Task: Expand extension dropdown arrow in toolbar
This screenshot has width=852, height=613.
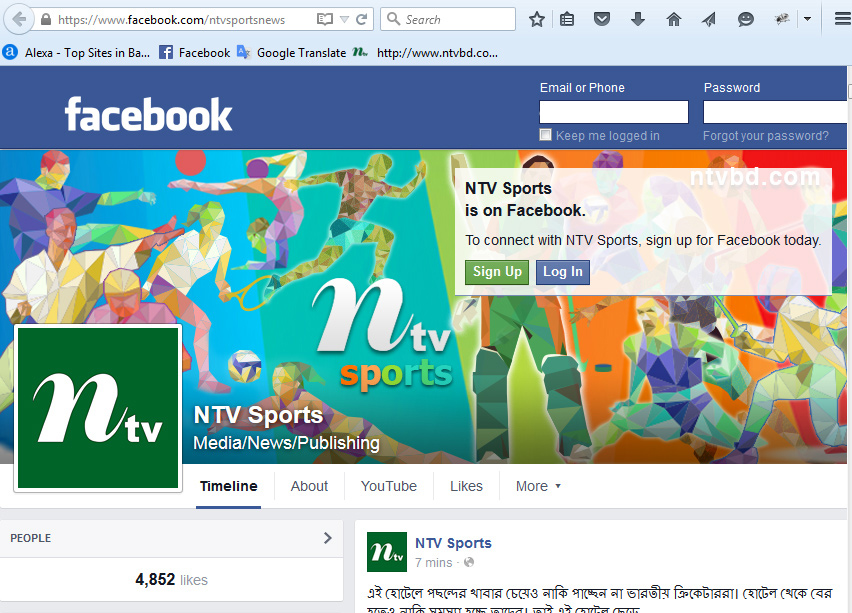Action: 807,19
